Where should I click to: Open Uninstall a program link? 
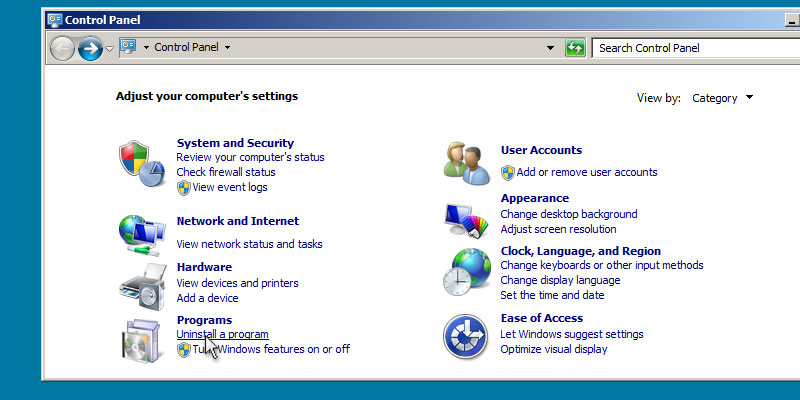[222, 334]
